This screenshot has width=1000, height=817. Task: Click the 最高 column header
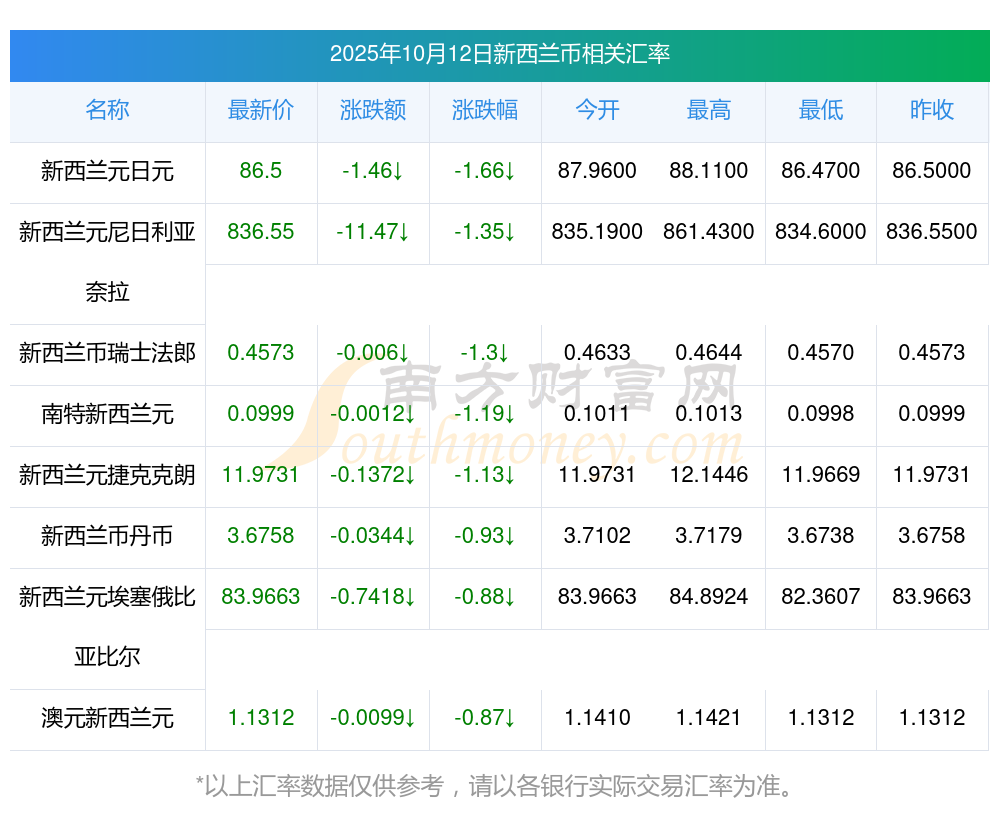[709, 111]
